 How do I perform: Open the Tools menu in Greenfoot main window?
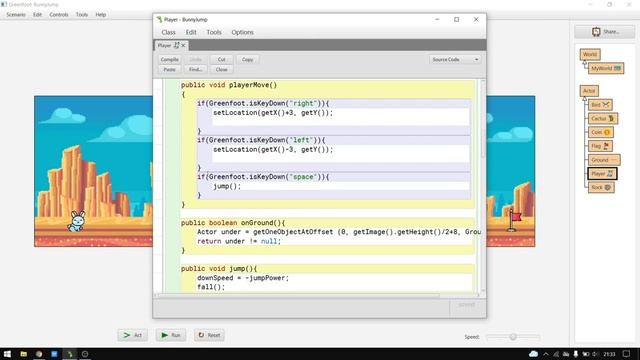tap(82, 15)
